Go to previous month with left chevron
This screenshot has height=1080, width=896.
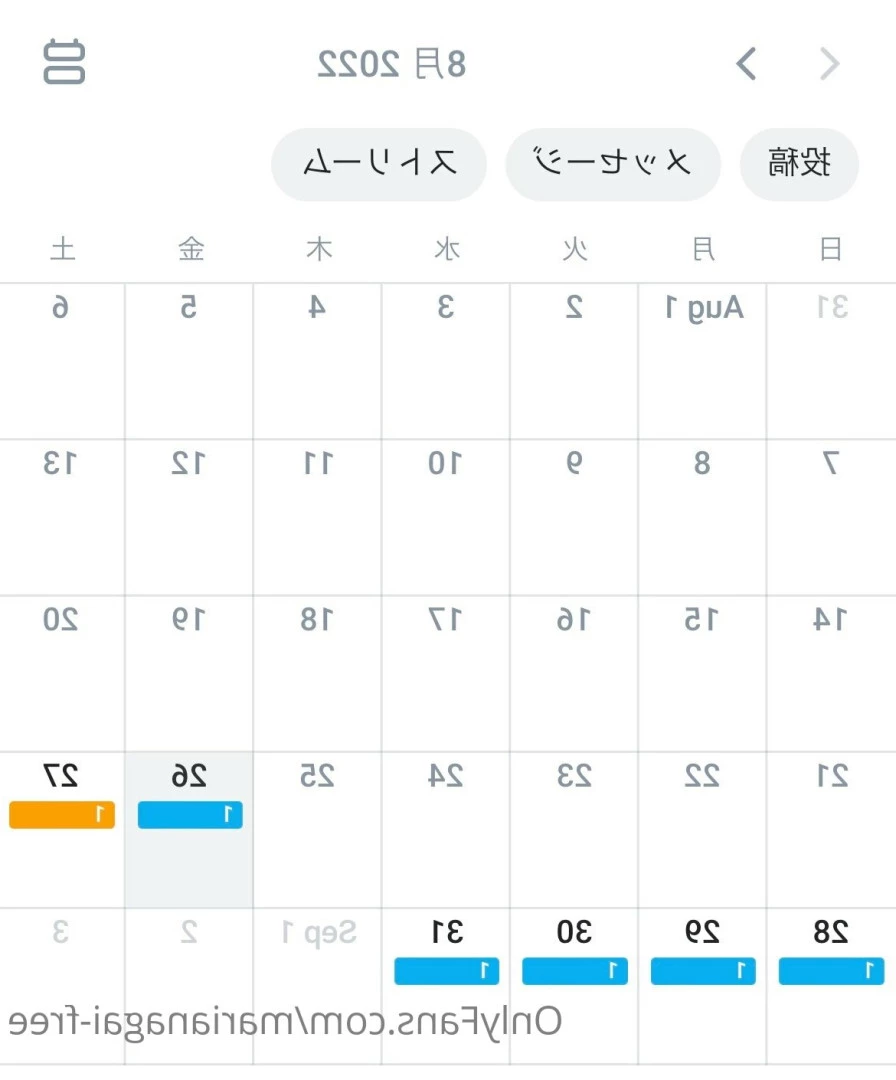click(747, 64)
